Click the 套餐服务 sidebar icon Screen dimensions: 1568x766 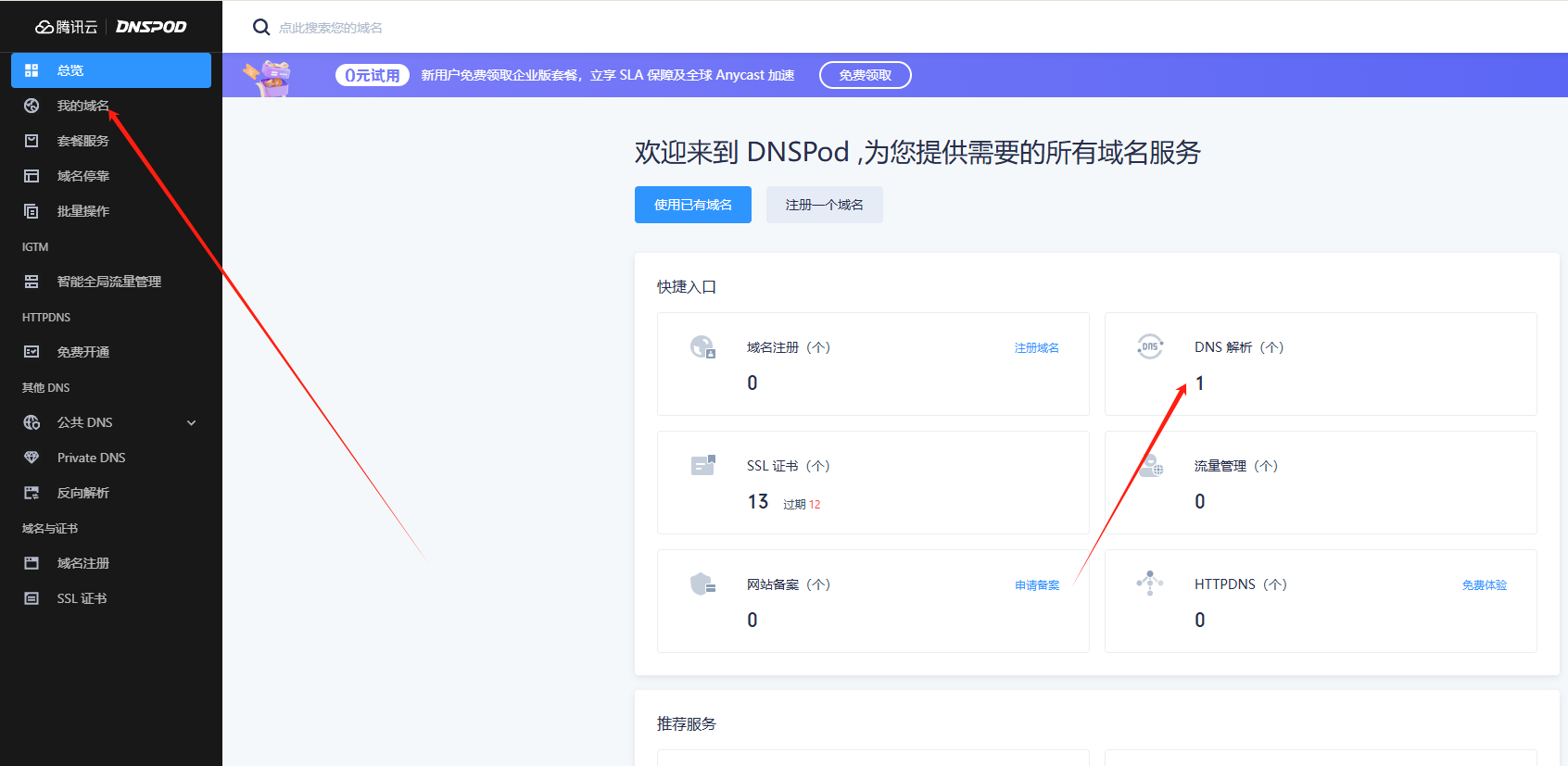[x=32, y=141]
